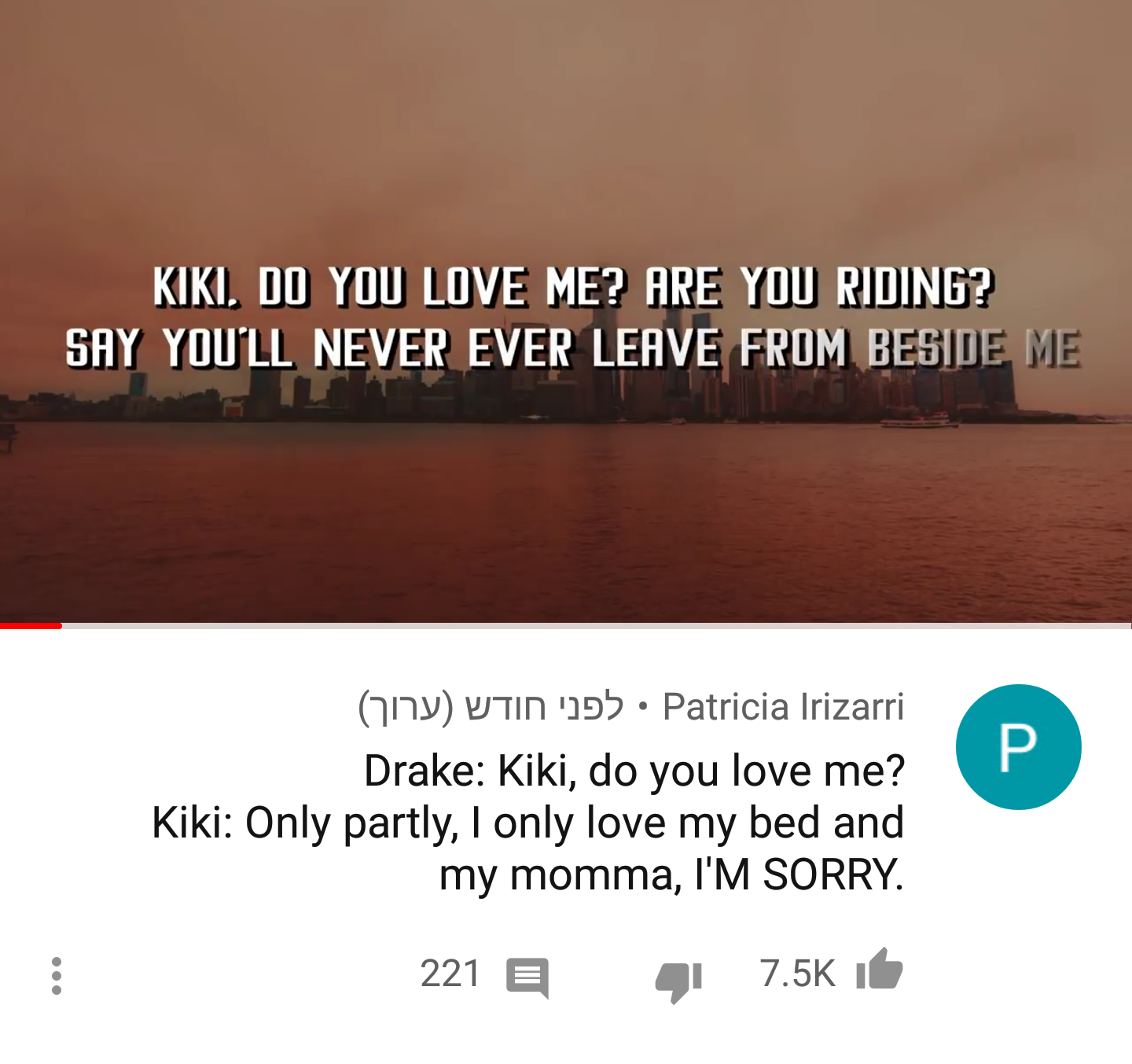Dislike the comment with the thumbs-down icon

(x=678, y=981)
